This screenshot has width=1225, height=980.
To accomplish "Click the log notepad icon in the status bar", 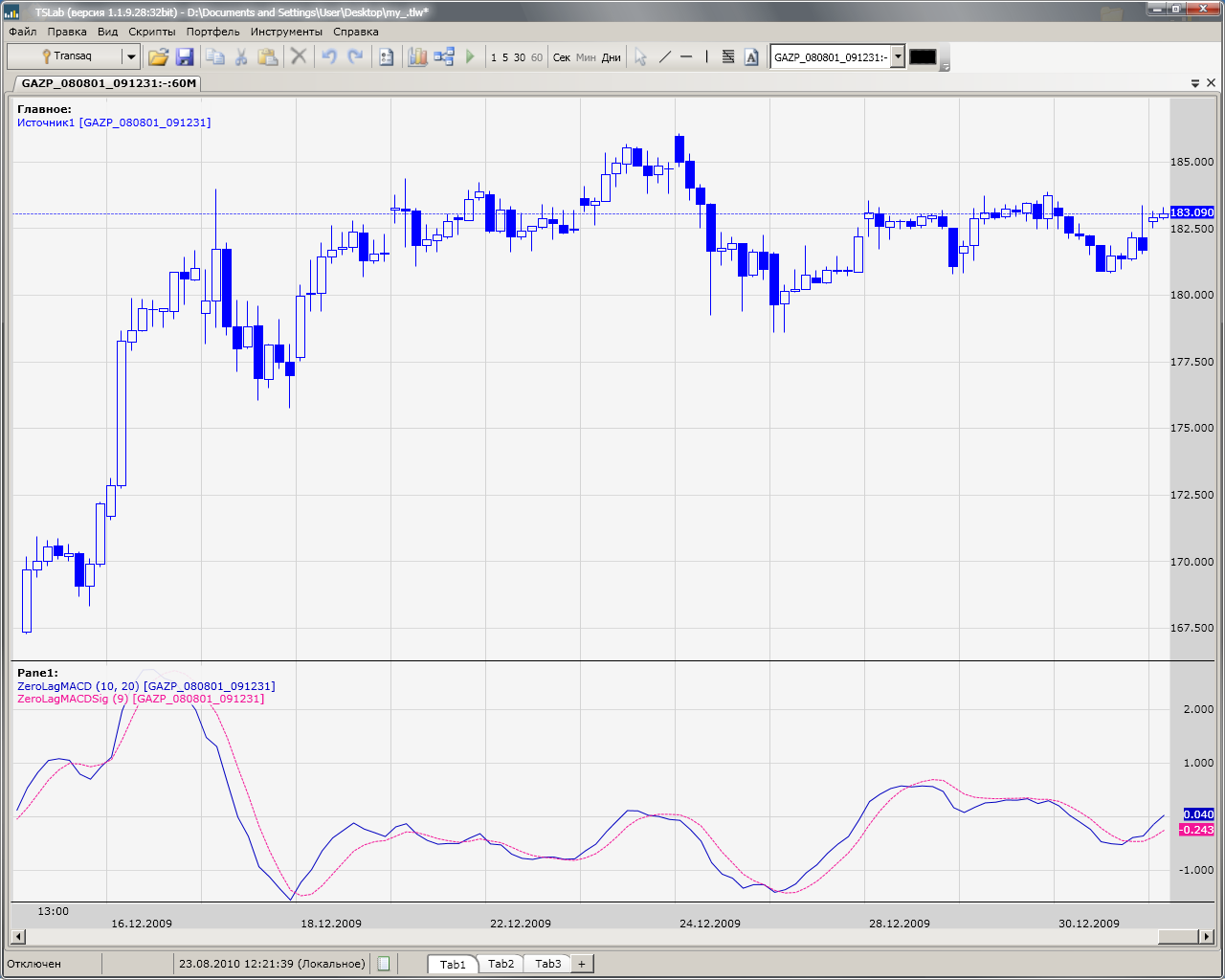I will click(384, 964).
